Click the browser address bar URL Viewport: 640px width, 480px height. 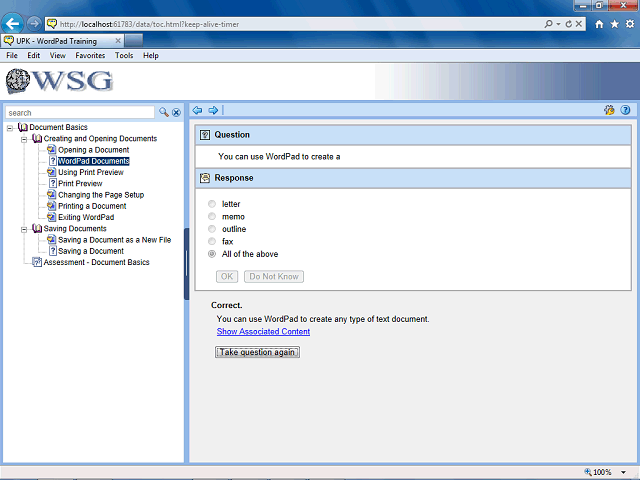(x=149, y=24)
